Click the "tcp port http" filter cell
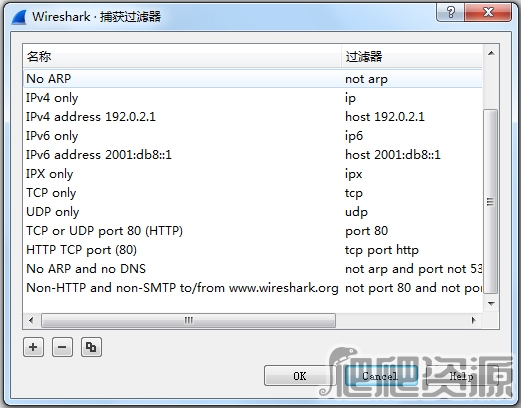 point(382,250)
